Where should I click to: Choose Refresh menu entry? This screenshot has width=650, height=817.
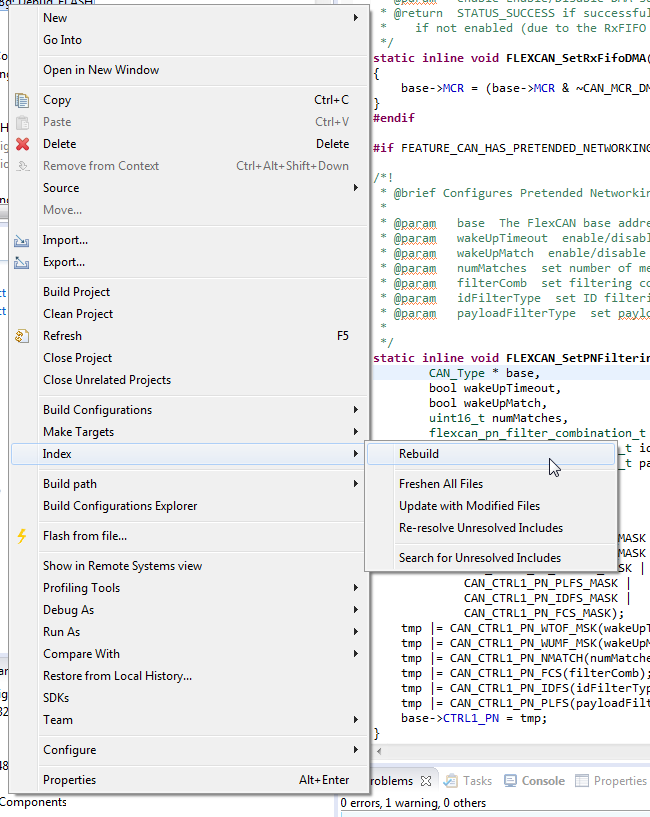click(x=189, y=336)
